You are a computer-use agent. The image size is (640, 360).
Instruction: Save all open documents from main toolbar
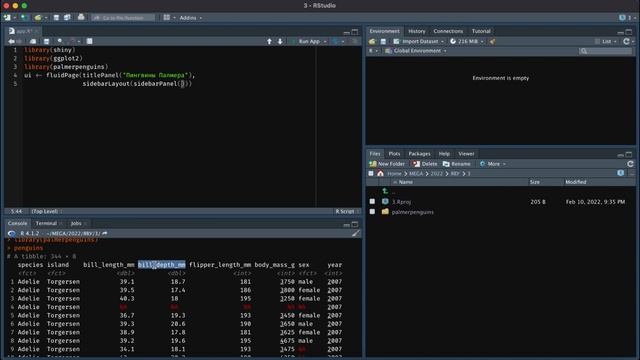[67, 18]
